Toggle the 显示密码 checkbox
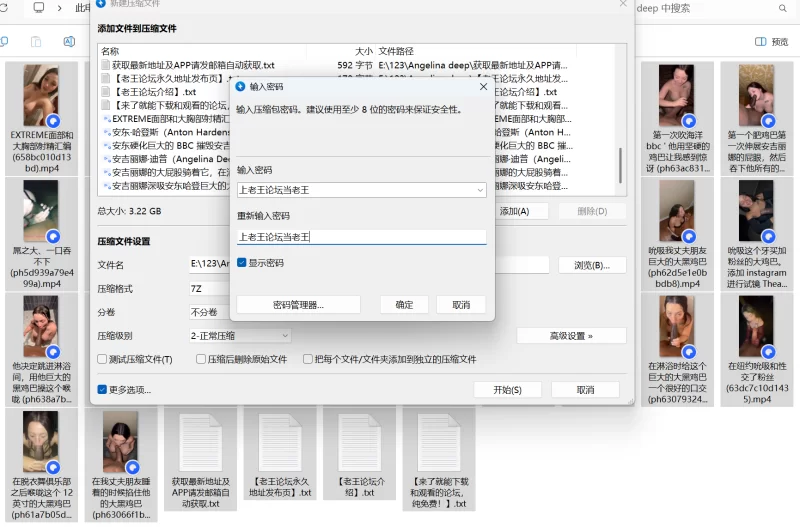This screenshot has width=800, height=527. point(242,263)
